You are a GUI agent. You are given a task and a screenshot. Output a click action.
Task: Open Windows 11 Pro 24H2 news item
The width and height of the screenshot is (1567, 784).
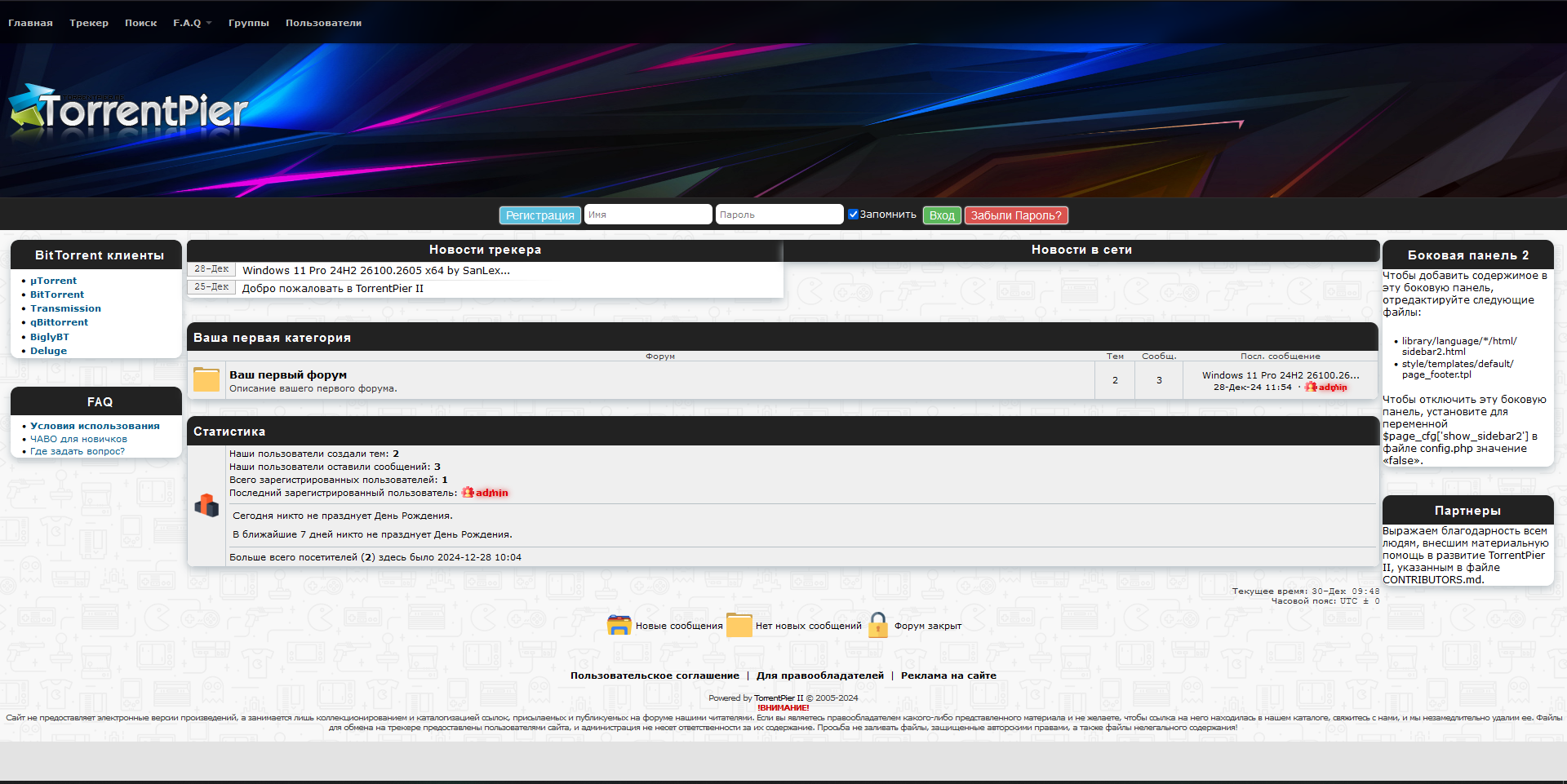point(375,271)
